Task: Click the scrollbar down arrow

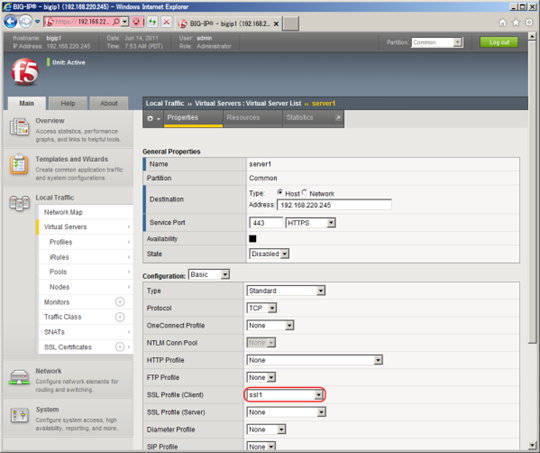Action: (532, 445)
